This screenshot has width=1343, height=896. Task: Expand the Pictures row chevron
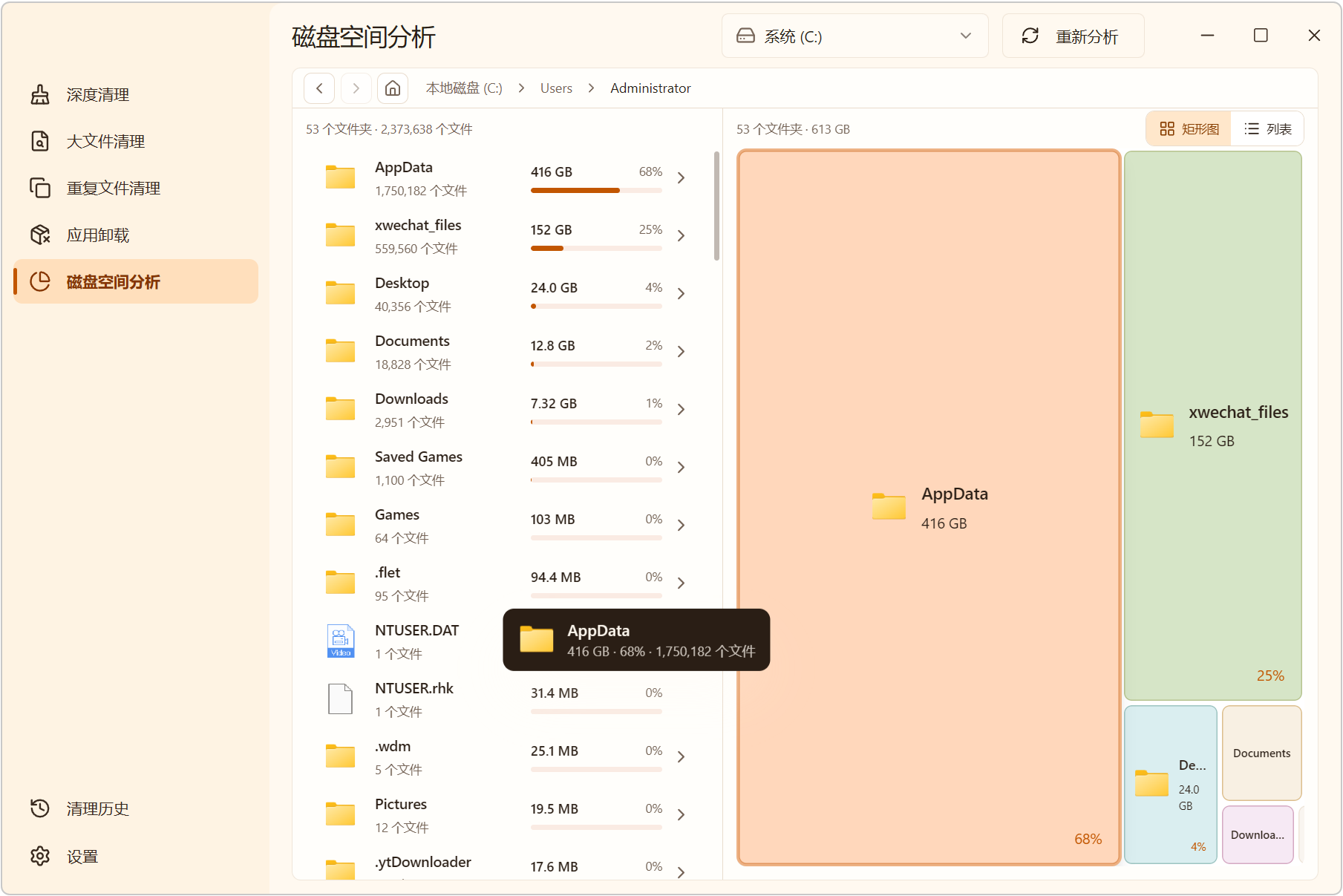(x=681, y=815)
